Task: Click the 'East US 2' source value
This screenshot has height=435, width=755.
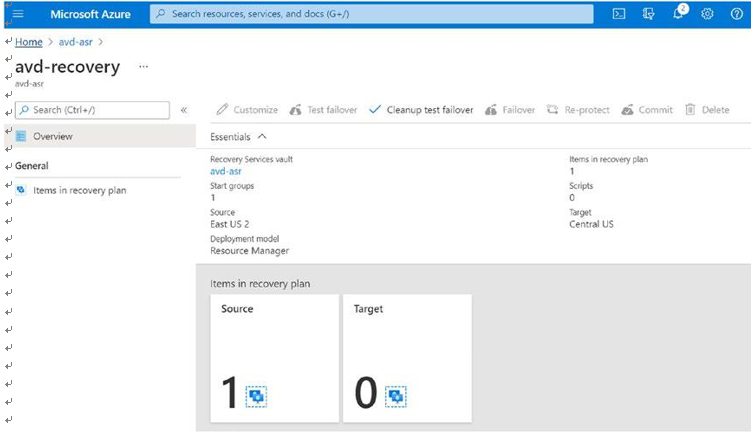Action: 230,224
